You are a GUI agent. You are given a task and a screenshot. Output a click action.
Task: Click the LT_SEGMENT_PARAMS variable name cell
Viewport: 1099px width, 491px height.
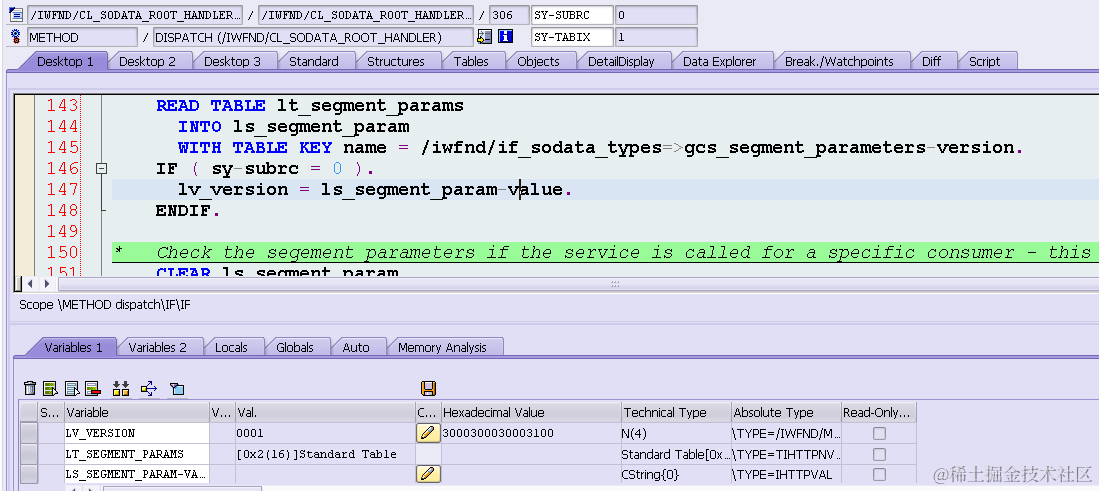(137, 454)
